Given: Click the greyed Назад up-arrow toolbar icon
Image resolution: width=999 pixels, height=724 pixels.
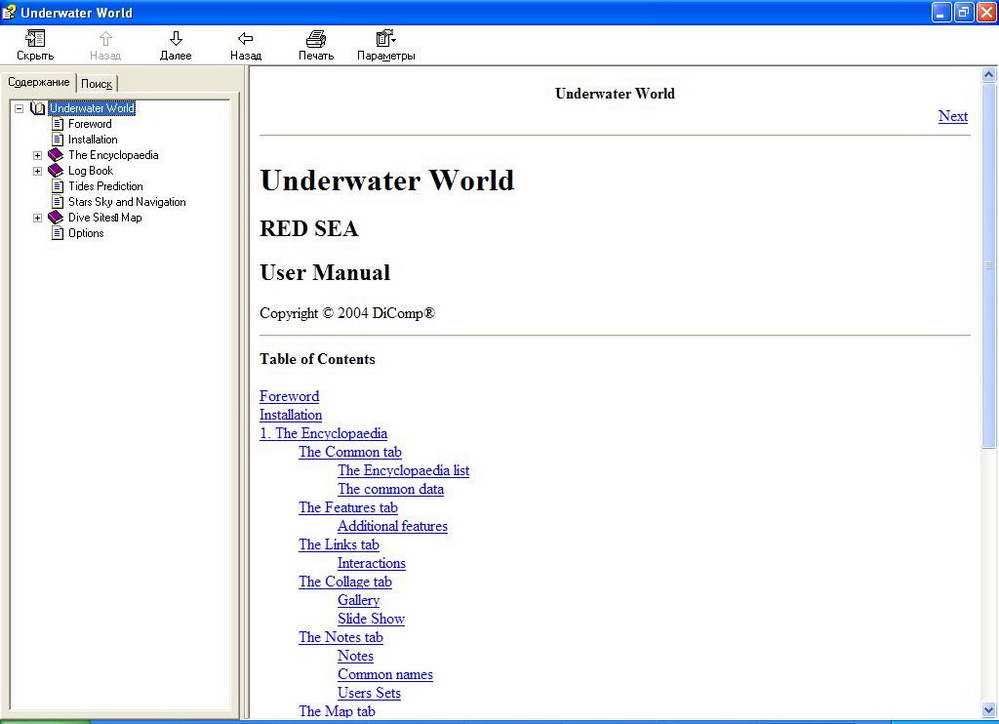Looking at the screenshot, I should (x=106, y=39).
